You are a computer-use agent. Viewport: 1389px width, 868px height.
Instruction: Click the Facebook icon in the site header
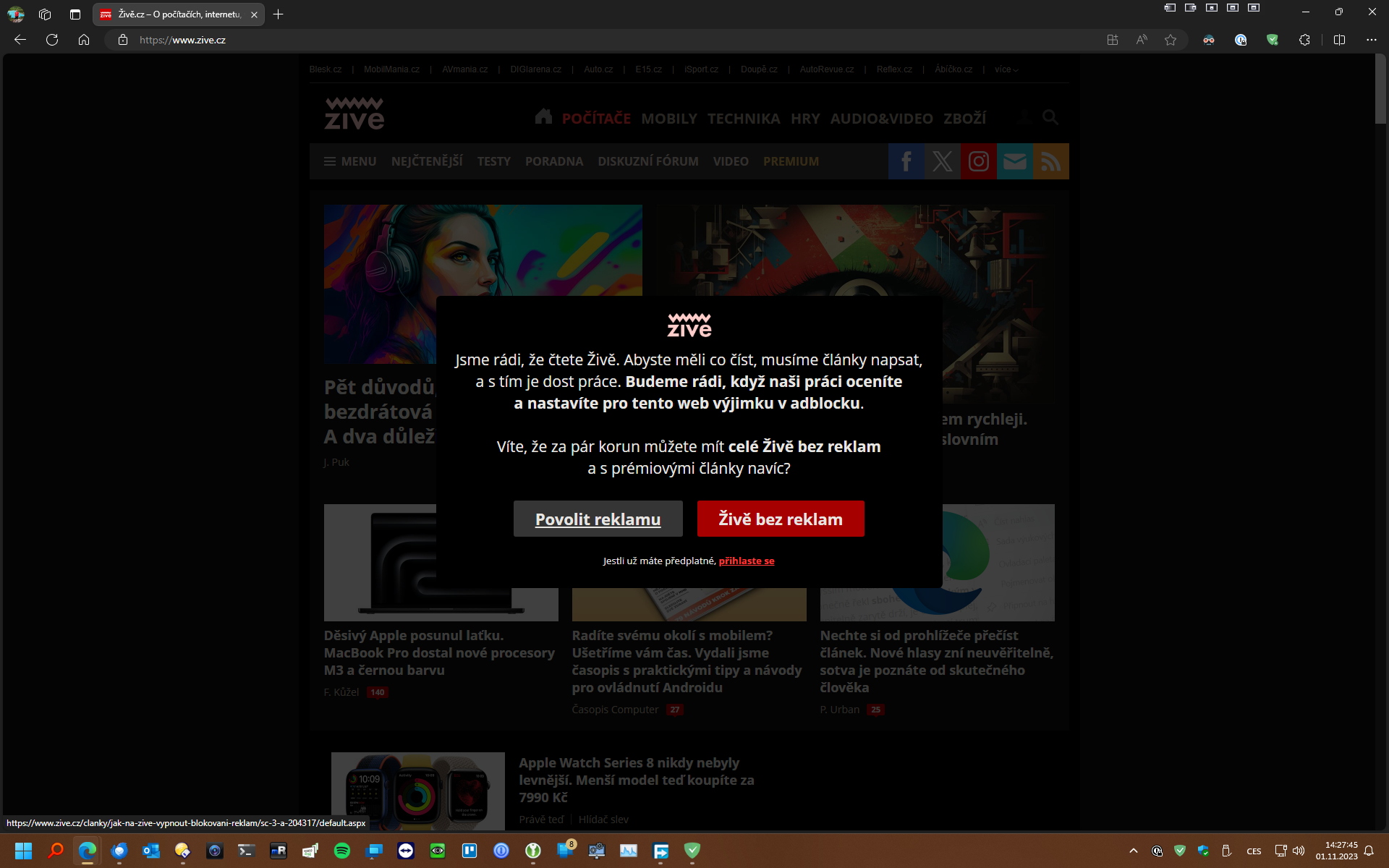(906, 161)
